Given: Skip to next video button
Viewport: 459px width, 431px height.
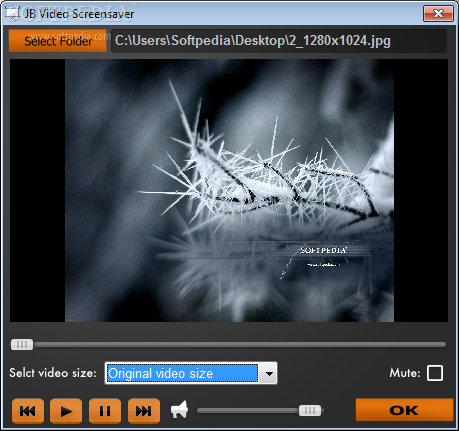Looking at the screenshot, I should (144, 411).
